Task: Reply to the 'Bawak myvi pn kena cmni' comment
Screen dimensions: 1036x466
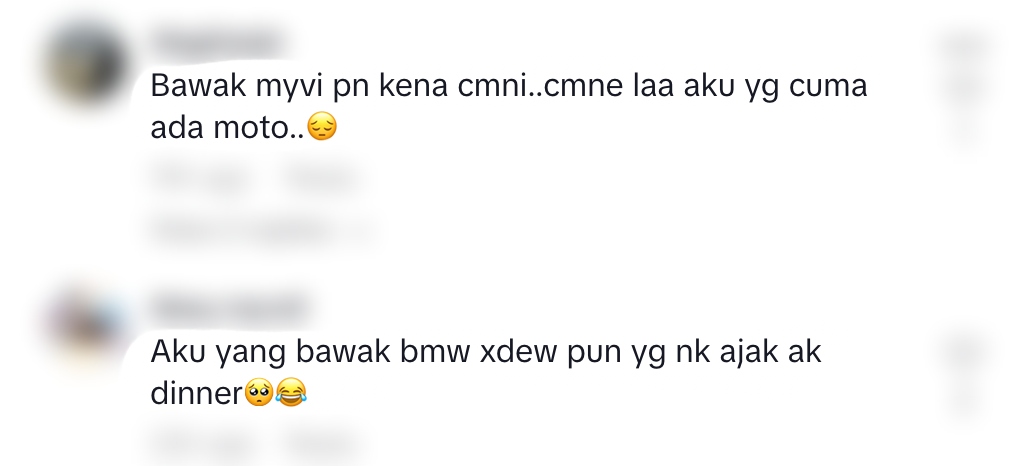Action: [x=320, y=177]
